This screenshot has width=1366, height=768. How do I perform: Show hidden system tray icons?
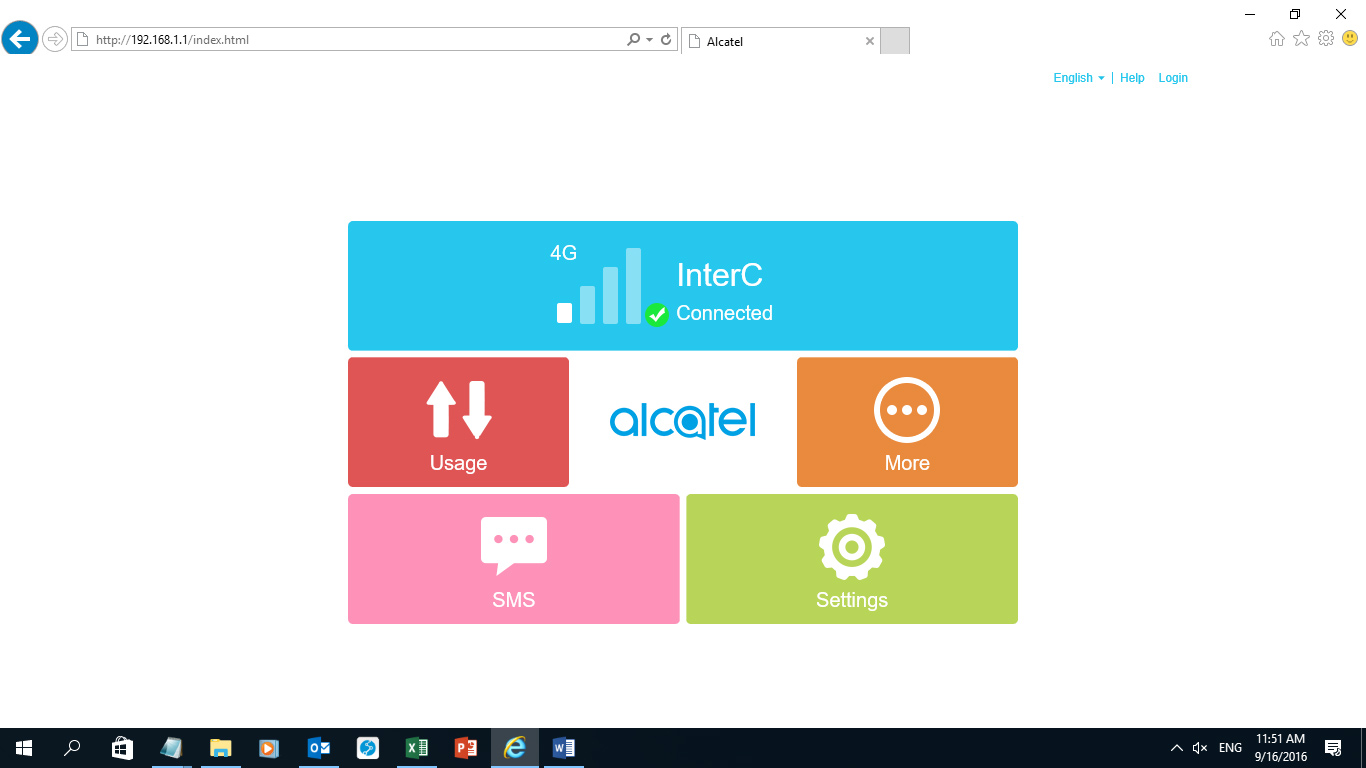1177,748
